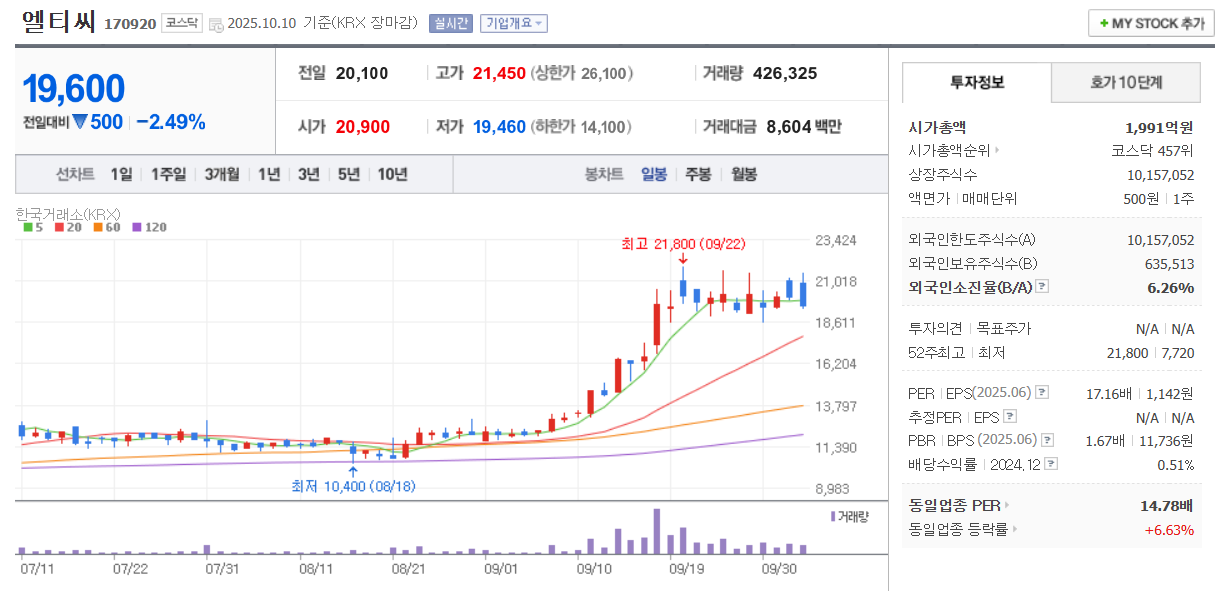1220x591 pixels.
Task: Select the 1일 line chart period
Action: click(x=121, y=174)
